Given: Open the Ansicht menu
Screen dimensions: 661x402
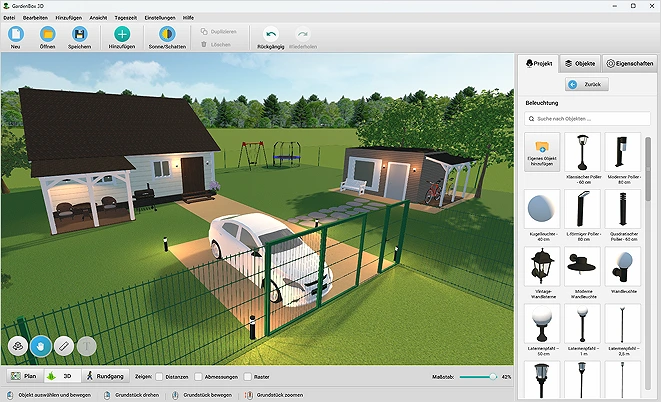Looking at the screenshot, I should [98, 18].
